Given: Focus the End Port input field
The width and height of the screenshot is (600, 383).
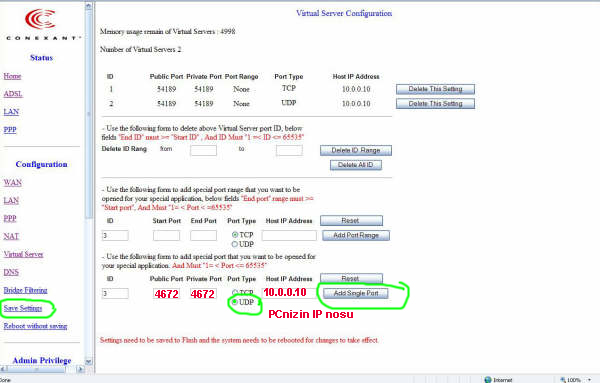Looking at the screenshot, I should (203, 235).
